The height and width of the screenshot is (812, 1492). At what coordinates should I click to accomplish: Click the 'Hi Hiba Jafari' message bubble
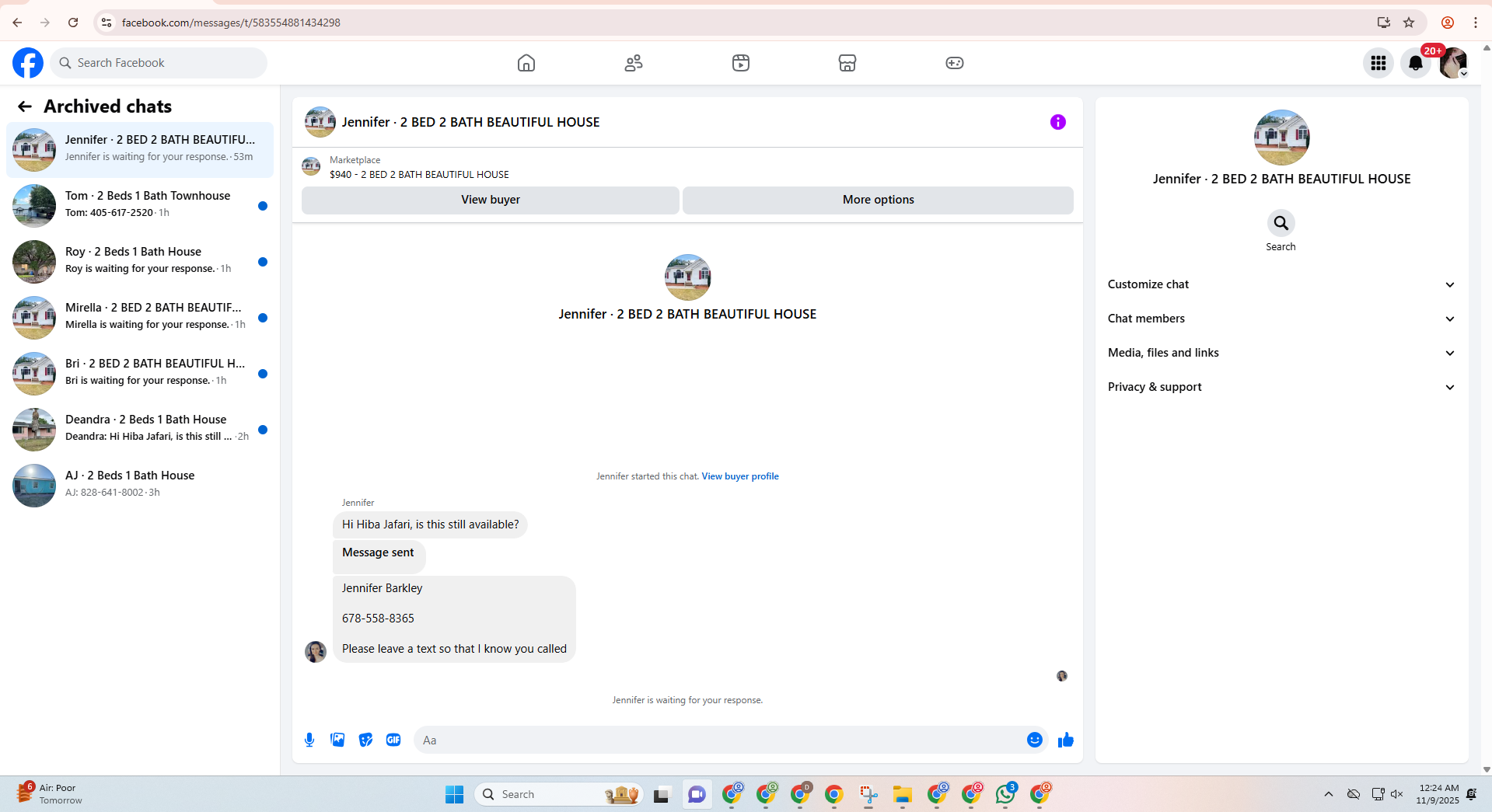[430, 524]
